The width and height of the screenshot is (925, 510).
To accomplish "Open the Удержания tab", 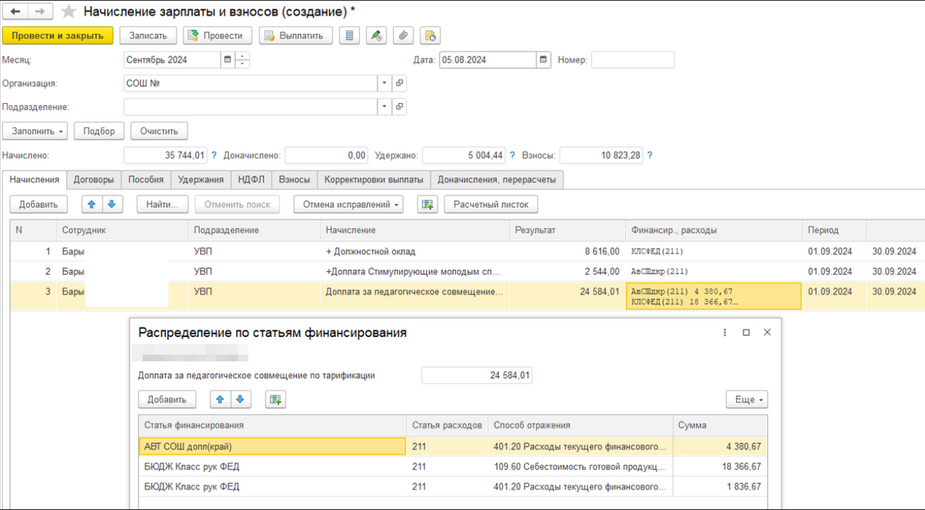I will point(201,180).
